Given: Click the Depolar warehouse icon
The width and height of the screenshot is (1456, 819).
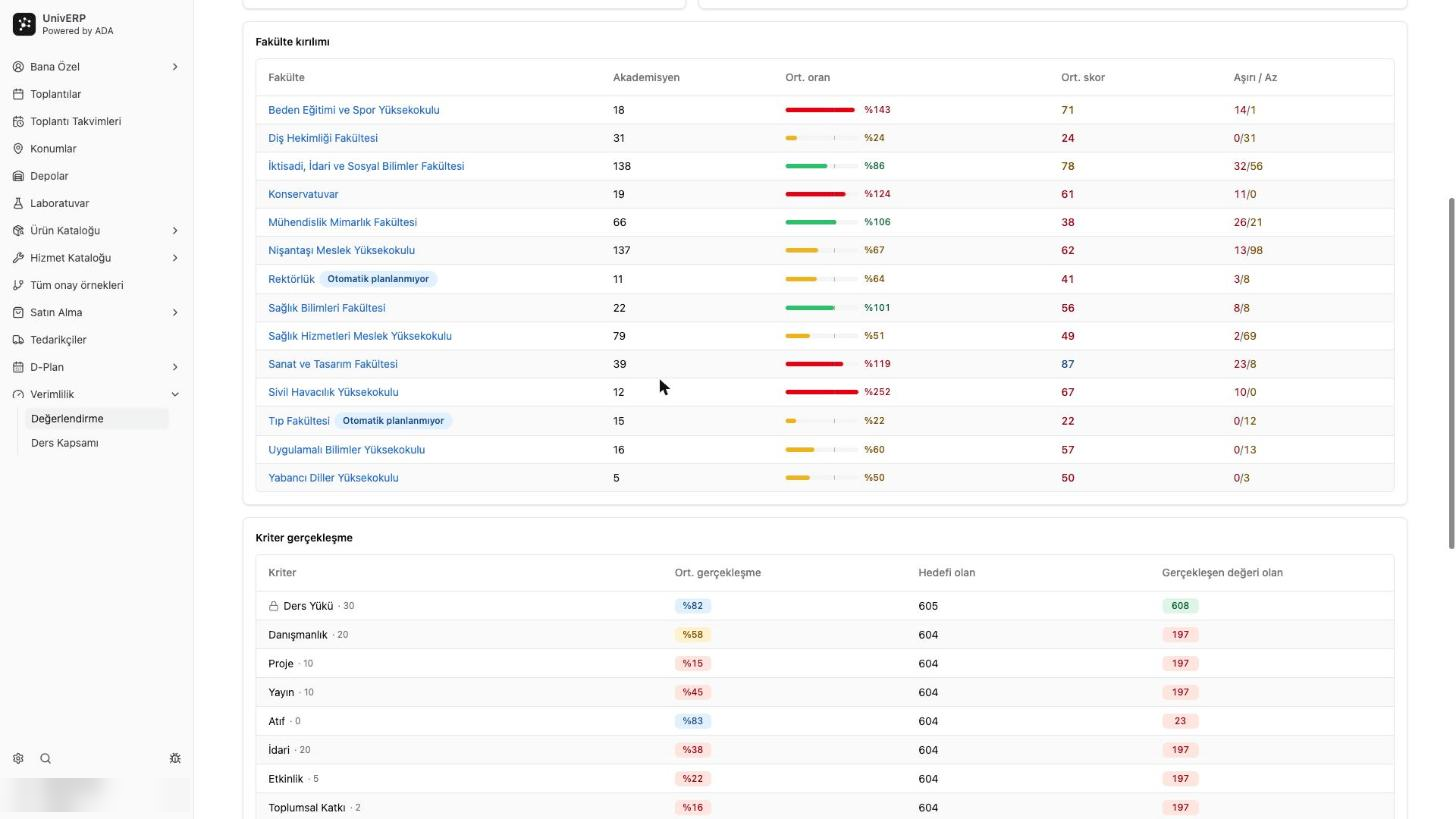Looking at the screenshot, I should (x=18, y=176).
